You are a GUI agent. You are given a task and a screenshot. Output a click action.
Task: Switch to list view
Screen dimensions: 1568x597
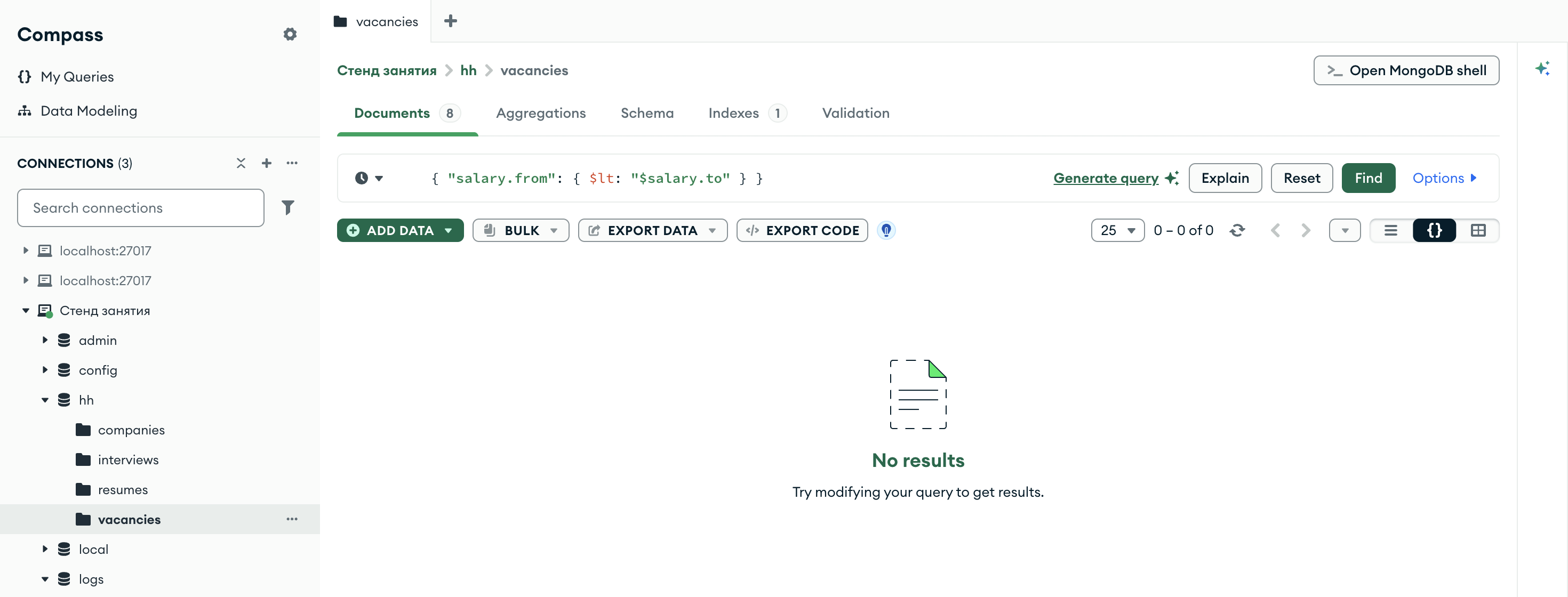click(x=1391, y=231)
